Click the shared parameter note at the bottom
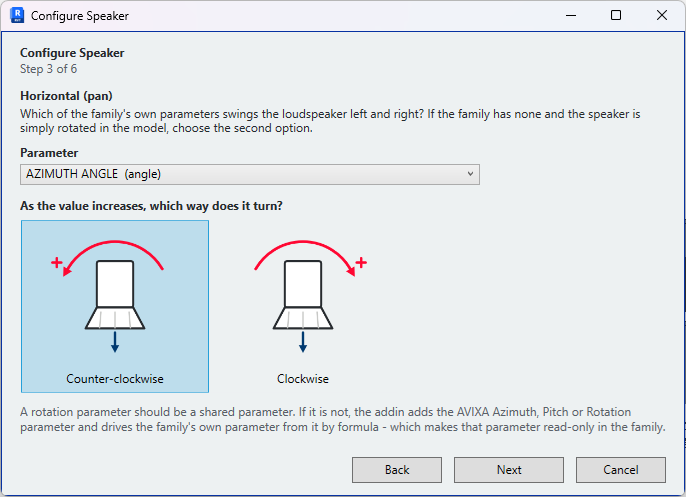Screen dimensions: 686x497 pyautogui.click(x=343, y=419)
